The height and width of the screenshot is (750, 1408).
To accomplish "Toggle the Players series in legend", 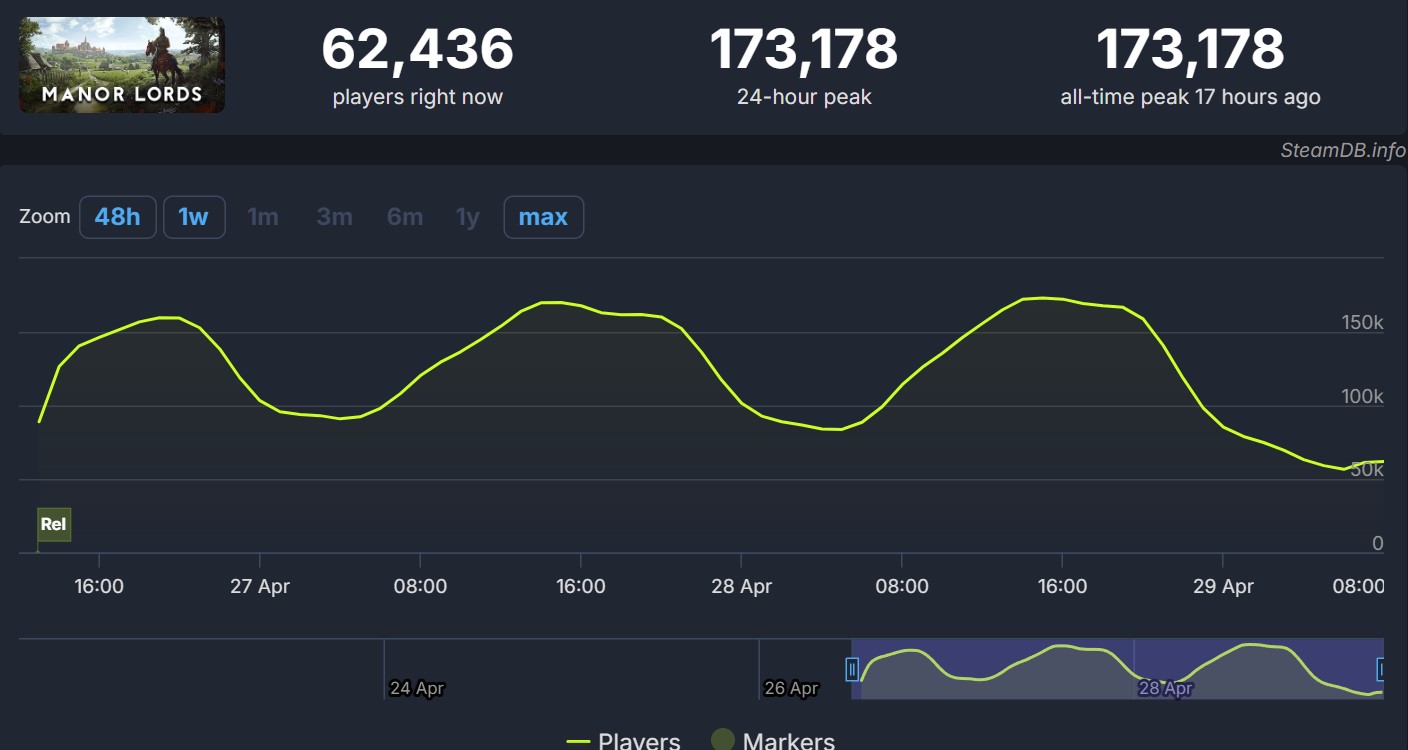I will (x=624, y=741).
